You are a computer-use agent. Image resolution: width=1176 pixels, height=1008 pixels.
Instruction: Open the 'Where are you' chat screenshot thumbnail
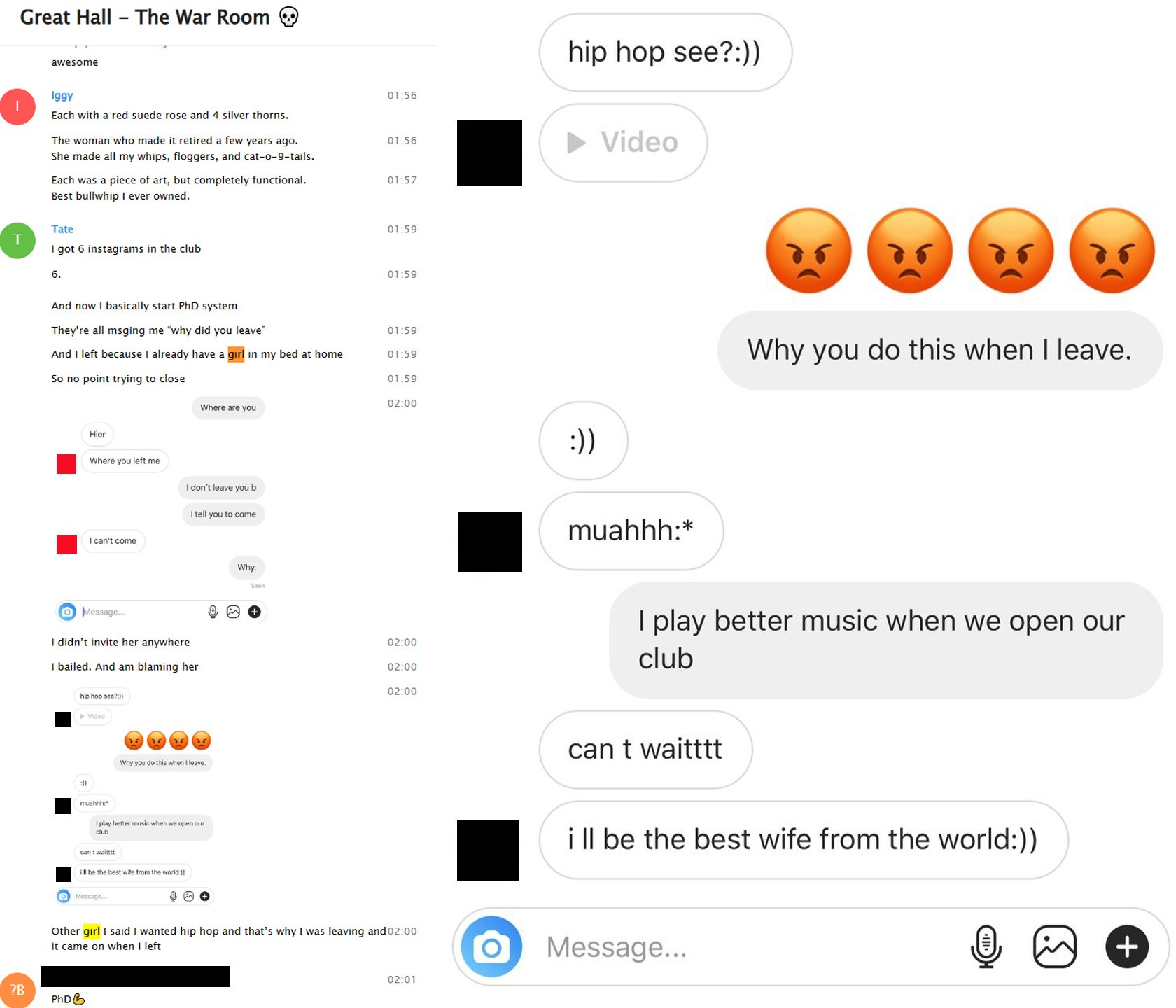pyautogui.click(x=161, y=509)
